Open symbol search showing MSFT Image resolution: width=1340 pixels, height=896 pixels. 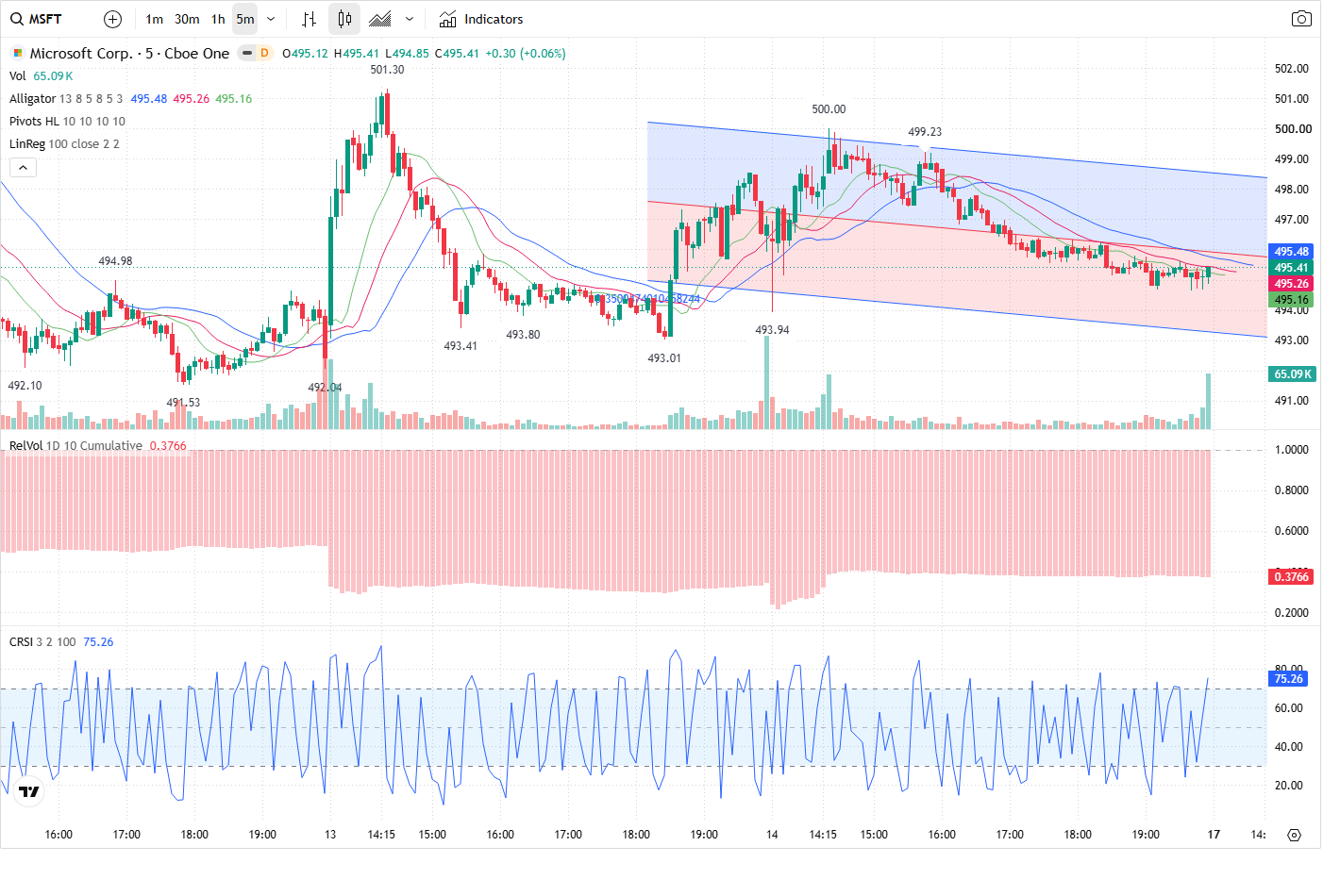tap(36, 19)
